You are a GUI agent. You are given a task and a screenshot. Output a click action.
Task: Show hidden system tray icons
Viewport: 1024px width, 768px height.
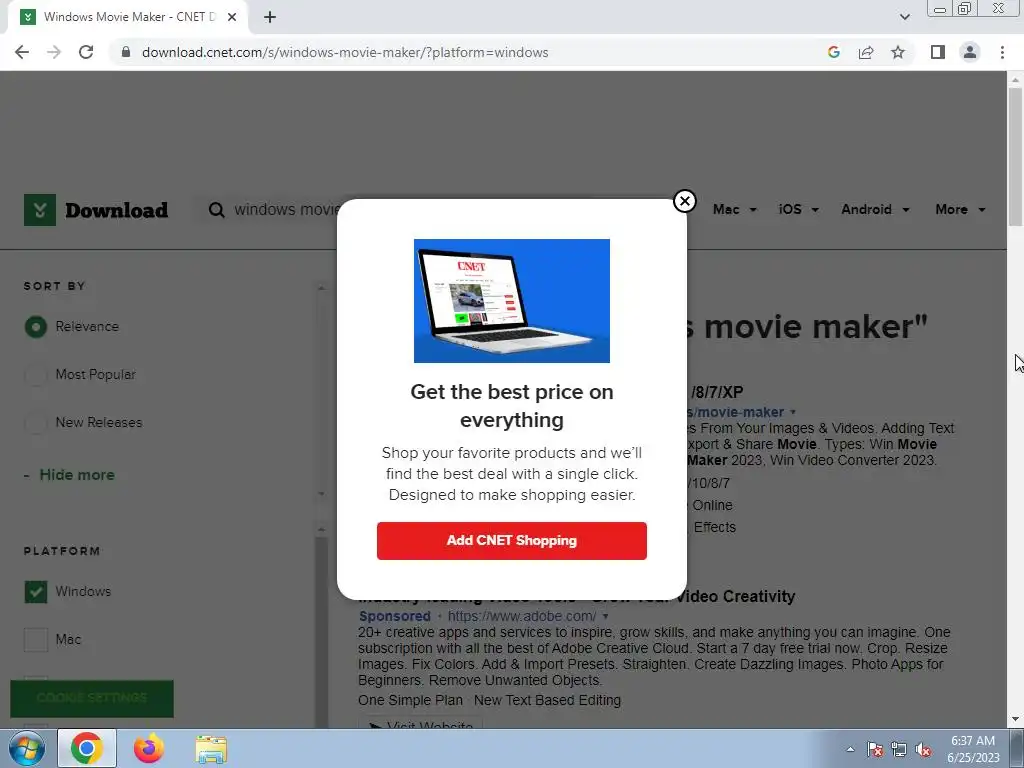click(x=850, y=749)
